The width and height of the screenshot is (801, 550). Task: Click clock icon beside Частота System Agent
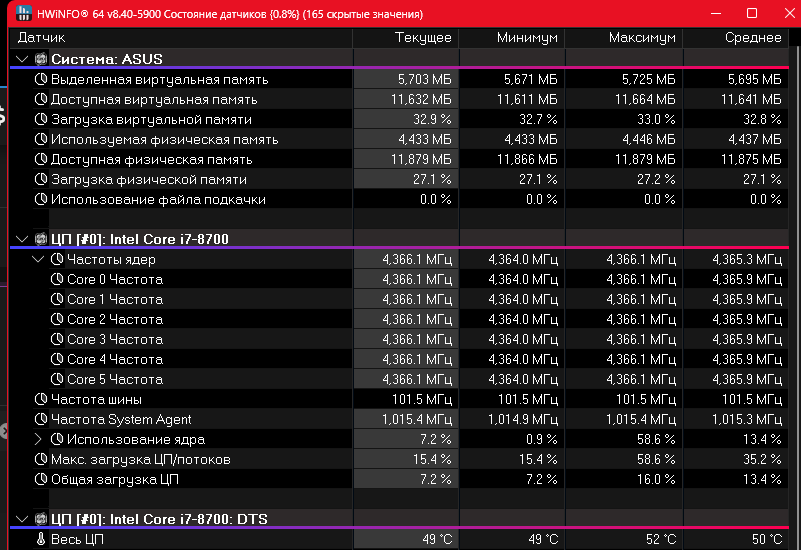(x=41, y=419)
